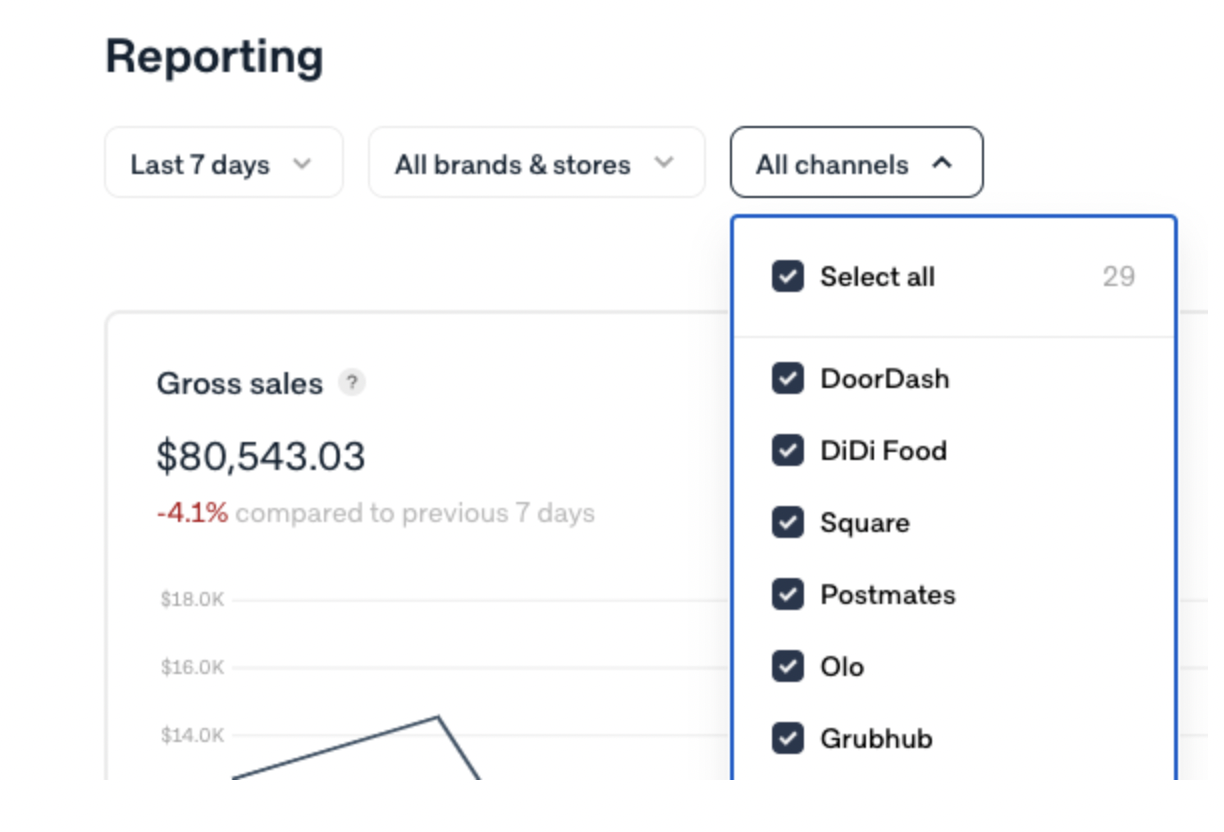Deselect the DiDi Food channel checkbox
Image resolution: width=1224 pixels, height=832 pixels.
(788, 451)
